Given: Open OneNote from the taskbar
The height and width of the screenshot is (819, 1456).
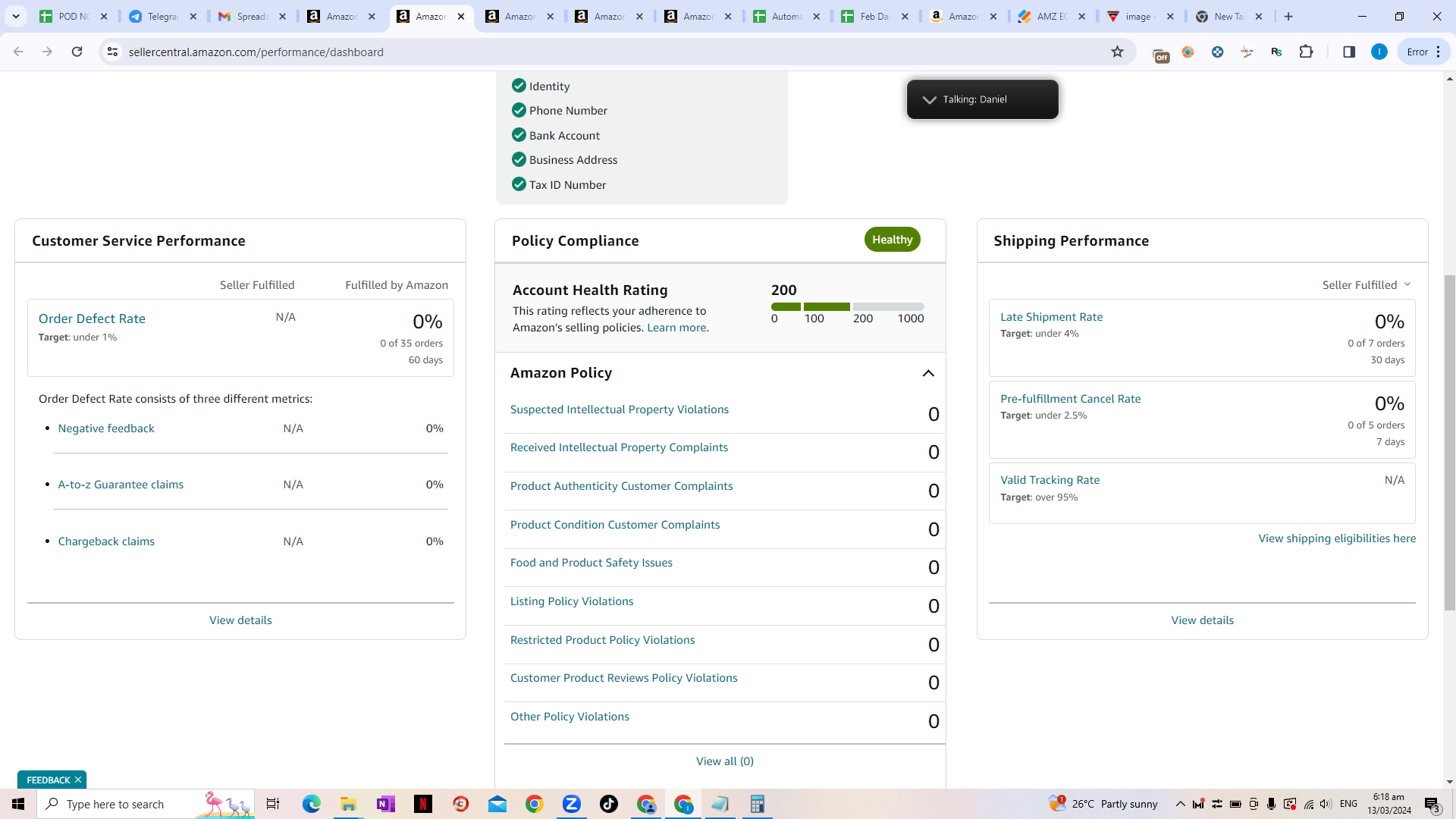Looking at the screenshot, I should [386, 804].
